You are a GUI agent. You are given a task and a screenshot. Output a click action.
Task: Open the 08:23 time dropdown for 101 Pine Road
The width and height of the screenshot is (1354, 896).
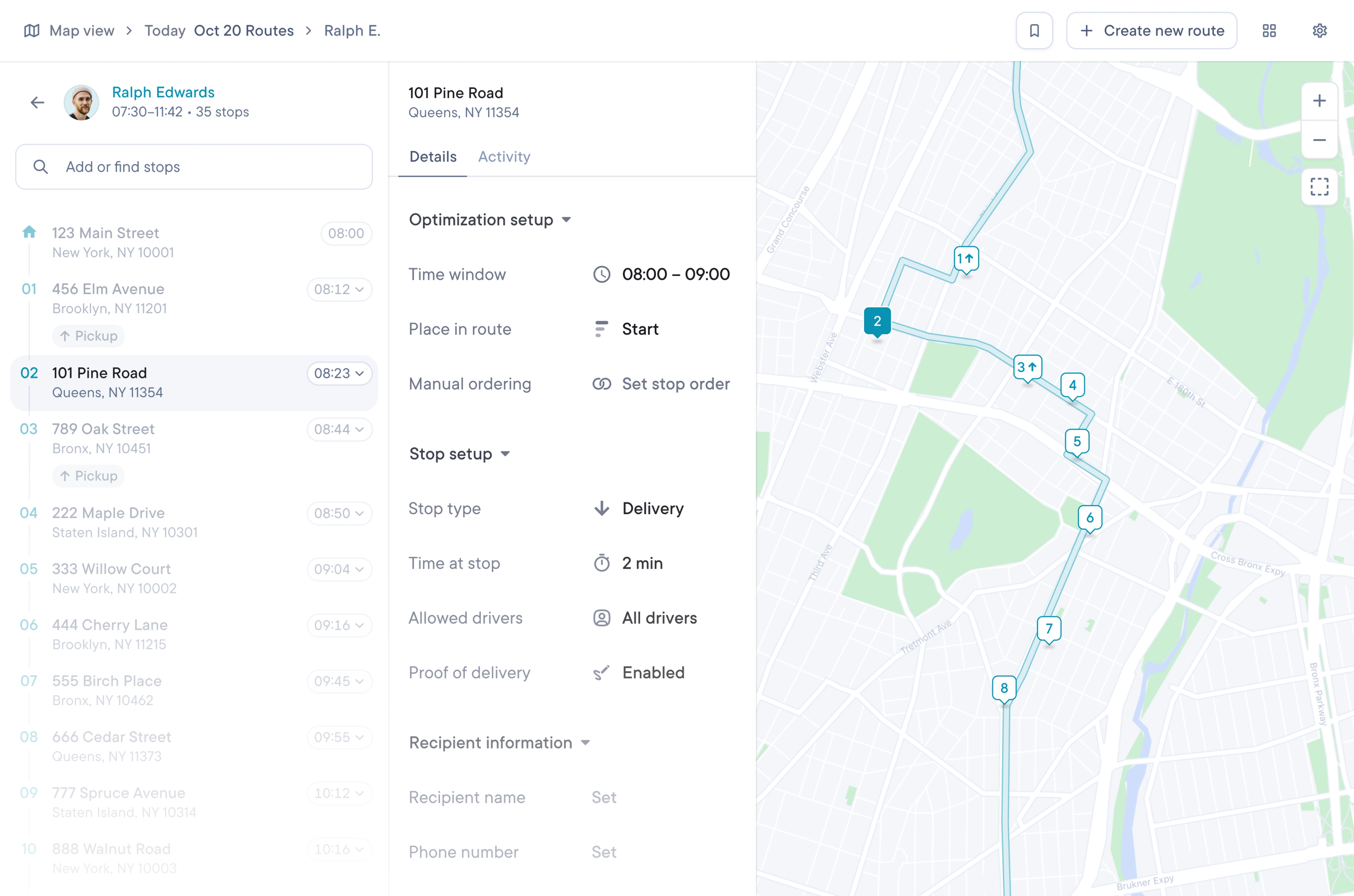point(339,374)
